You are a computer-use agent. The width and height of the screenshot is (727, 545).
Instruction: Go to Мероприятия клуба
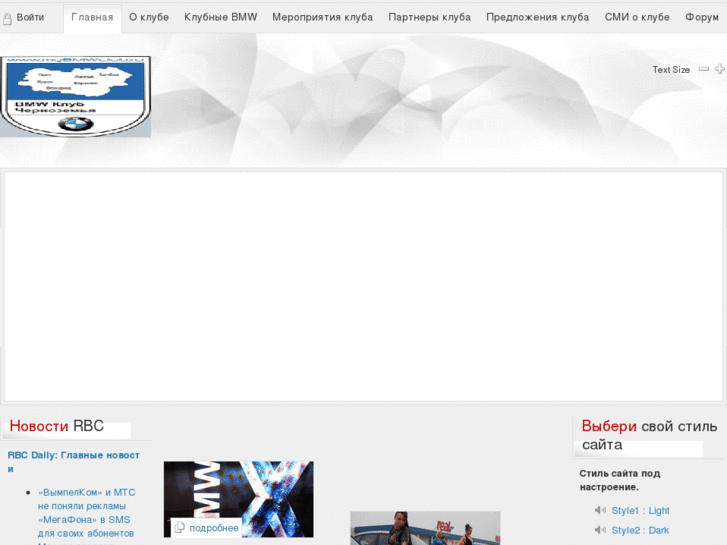[322, 17]
